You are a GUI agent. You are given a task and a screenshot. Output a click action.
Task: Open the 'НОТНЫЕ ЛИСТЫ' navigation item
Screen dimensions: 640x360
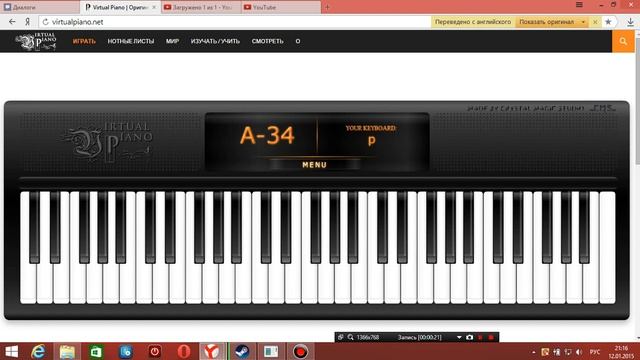point(131,41)
